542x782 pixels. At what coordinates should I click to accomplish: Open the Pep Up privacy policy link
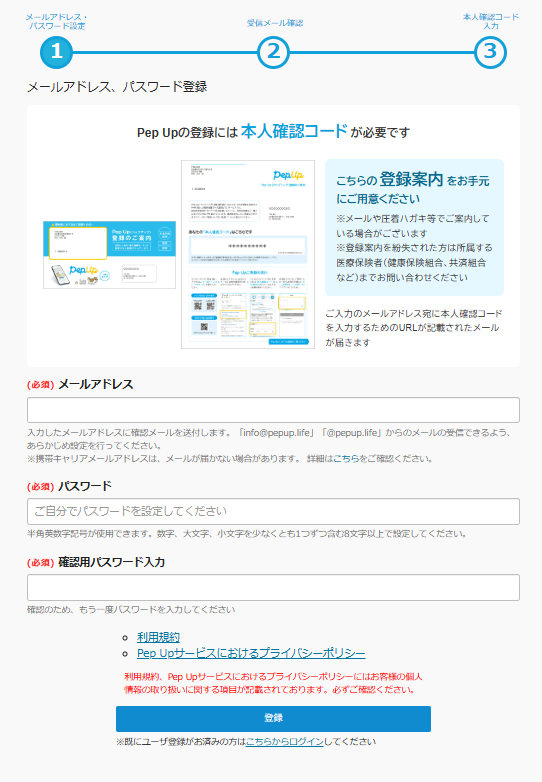[x=251, y=653]
